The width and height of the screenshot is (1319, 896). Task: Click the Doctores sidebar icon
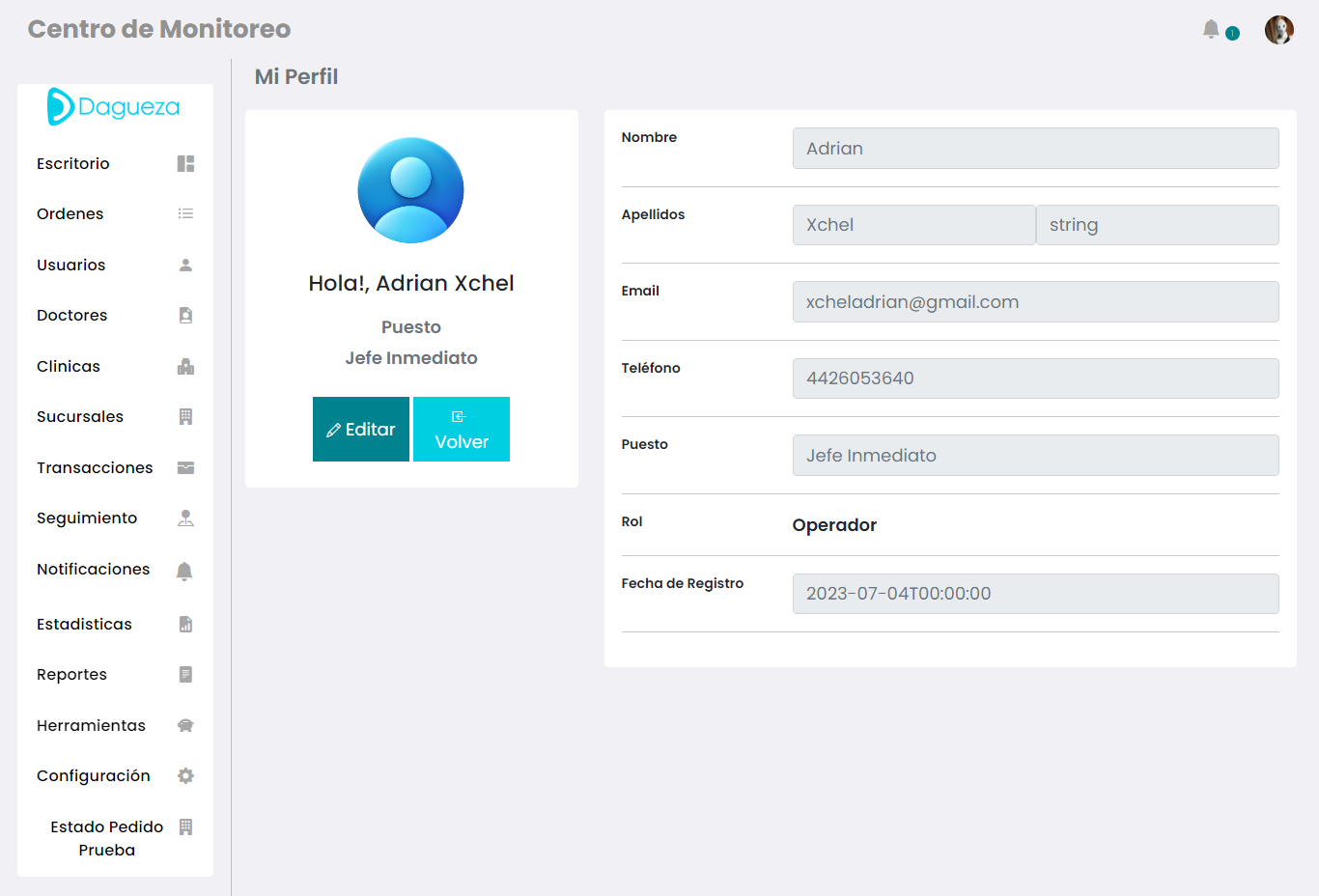(x=185, y=316)
